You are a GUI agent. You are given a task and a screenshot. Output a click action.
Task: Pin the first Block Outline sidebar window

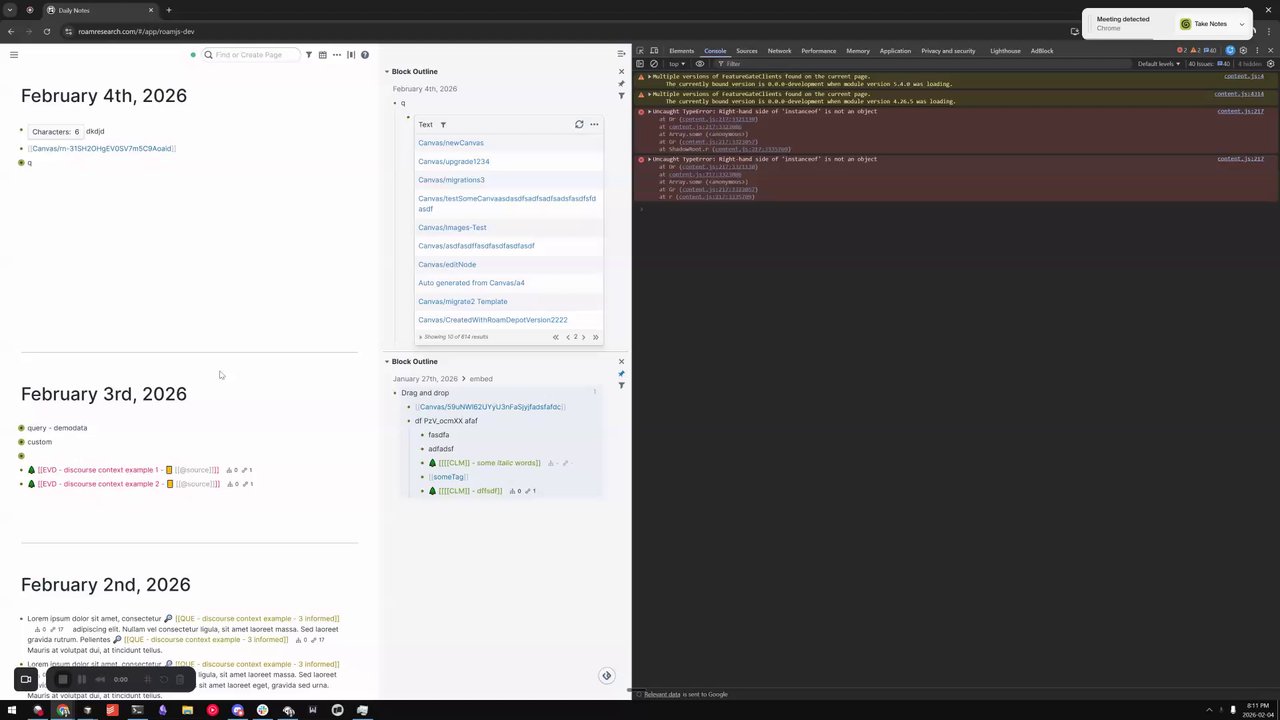tap(621, 84)
